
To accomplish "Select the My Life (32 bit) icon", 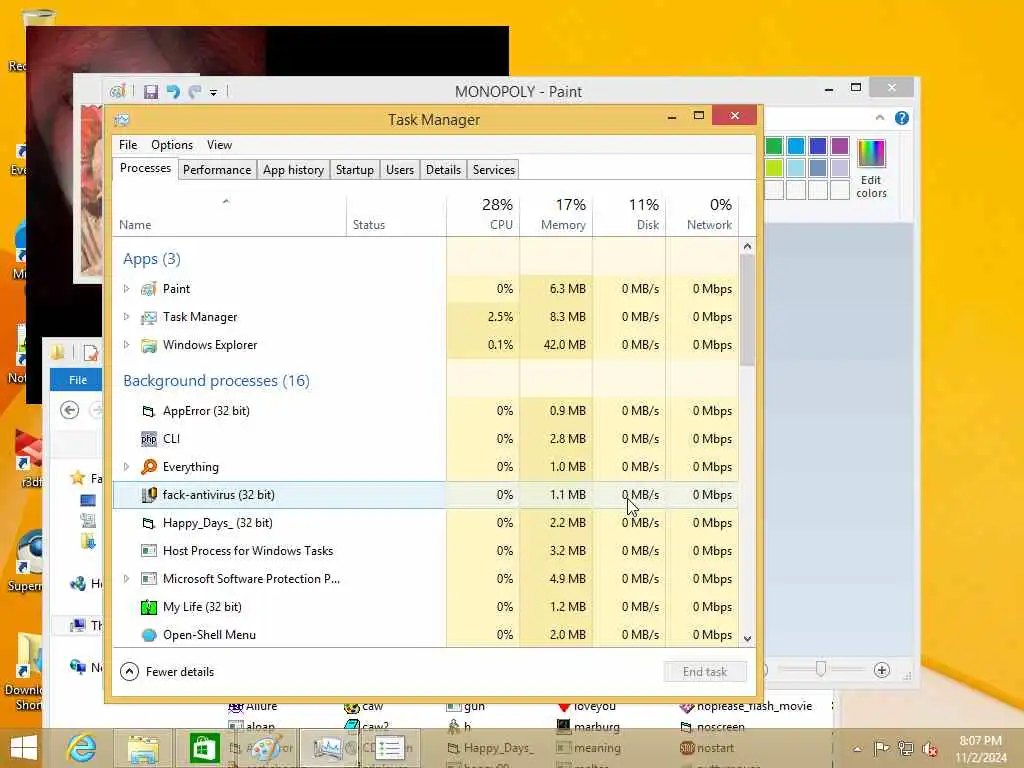I will [149, 607].
